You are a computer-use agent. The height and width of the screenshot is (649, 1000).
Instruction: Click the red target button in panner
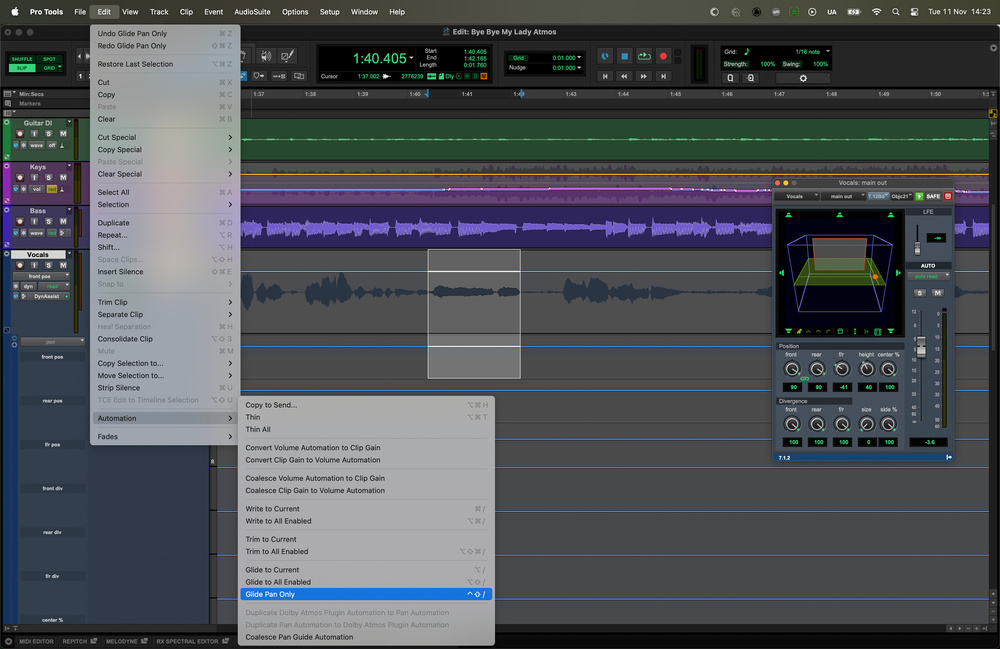(x=948, y=196)
